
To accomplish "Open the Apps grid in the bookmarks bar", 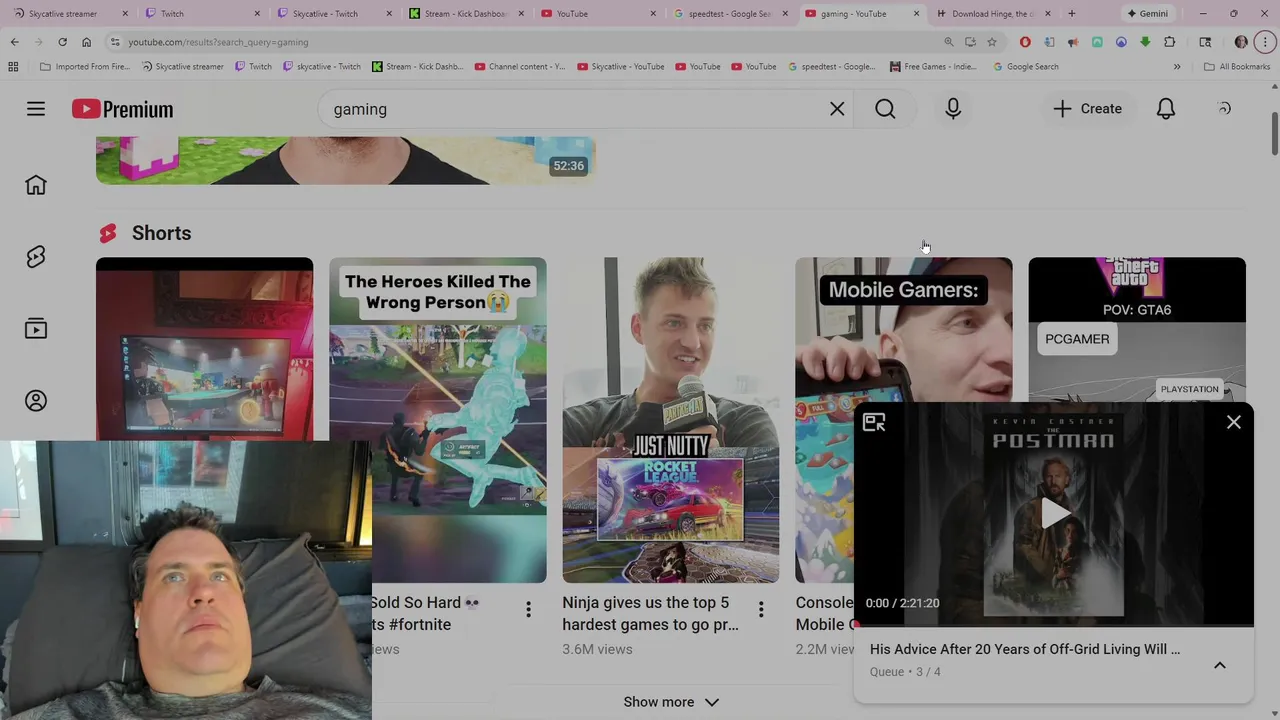I will (x=13, y=67).
